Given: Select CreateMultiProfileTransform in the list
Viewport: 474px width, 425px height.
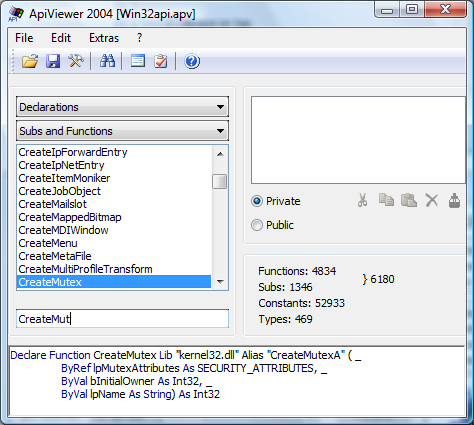Looking at the screenshot, I should click(114, 269).
